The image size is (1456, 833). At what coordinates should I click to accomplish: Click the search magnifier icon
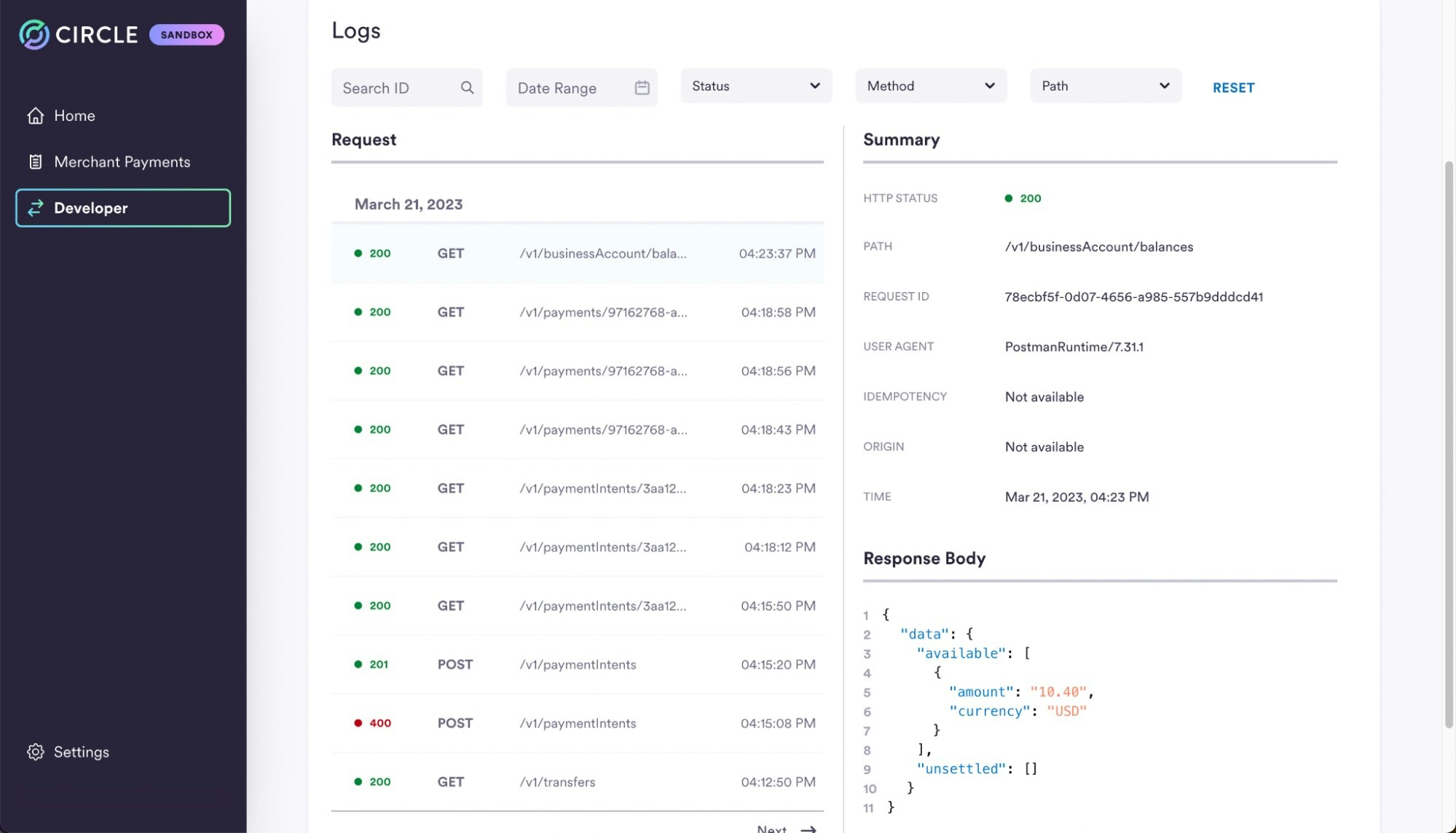click(467, 87)
